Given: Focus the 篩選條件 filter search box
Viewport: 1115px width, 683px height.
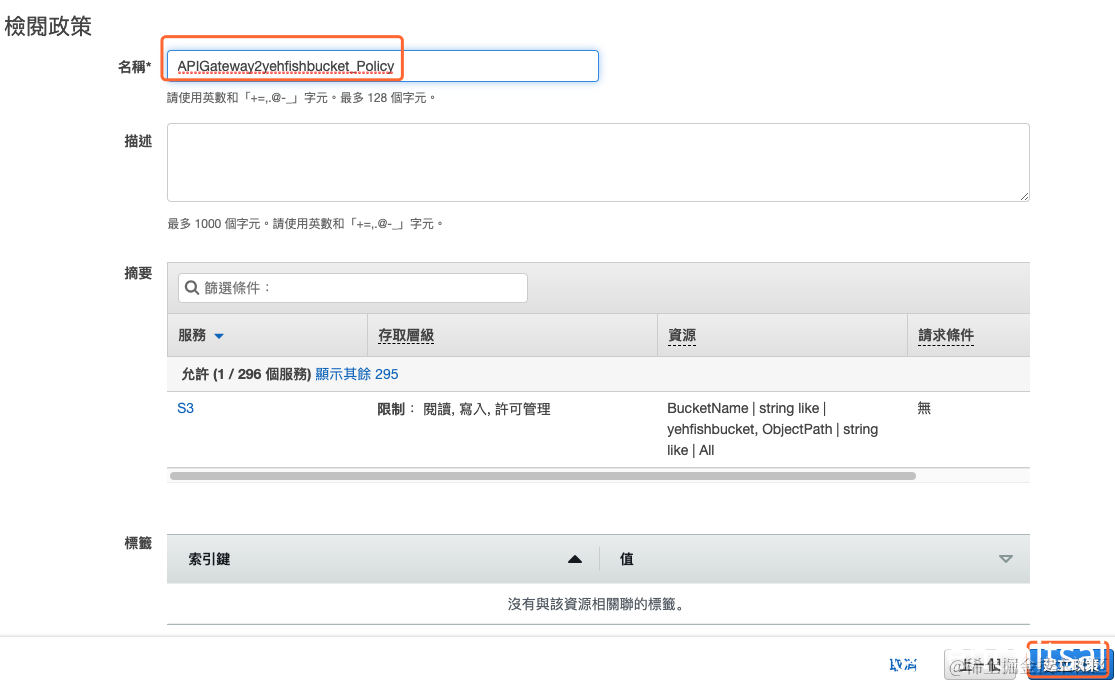Looking at the screenshot, I should pos(353,288).
